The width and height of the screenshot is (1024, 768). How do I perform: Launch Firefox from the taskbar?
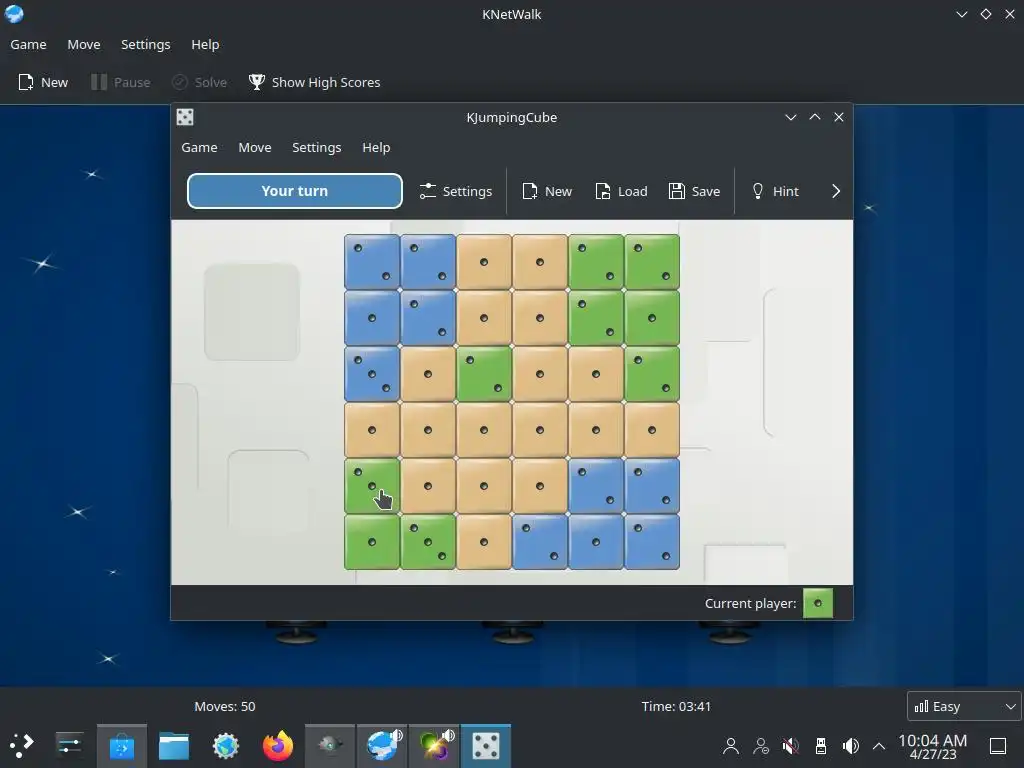(x=278, y=746)
